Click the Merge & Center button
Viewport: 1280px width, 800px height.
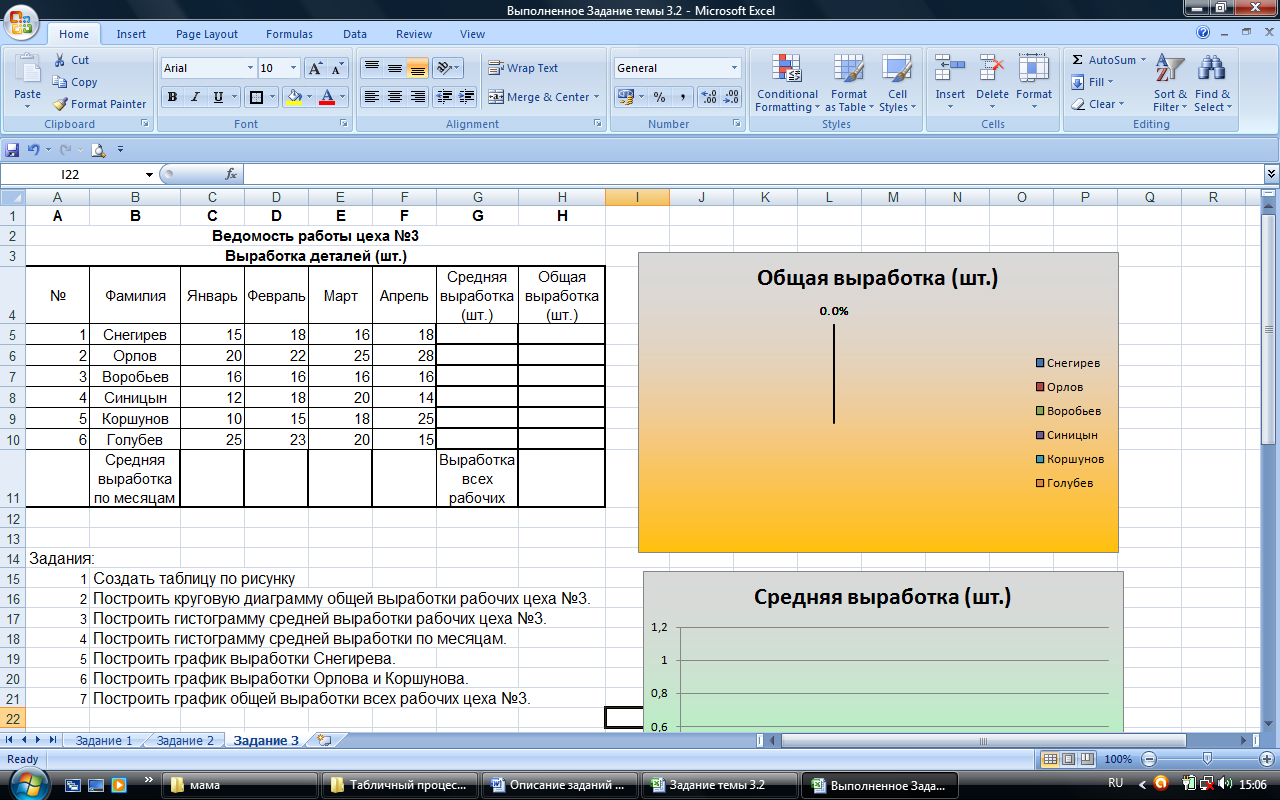pos(543,97)
